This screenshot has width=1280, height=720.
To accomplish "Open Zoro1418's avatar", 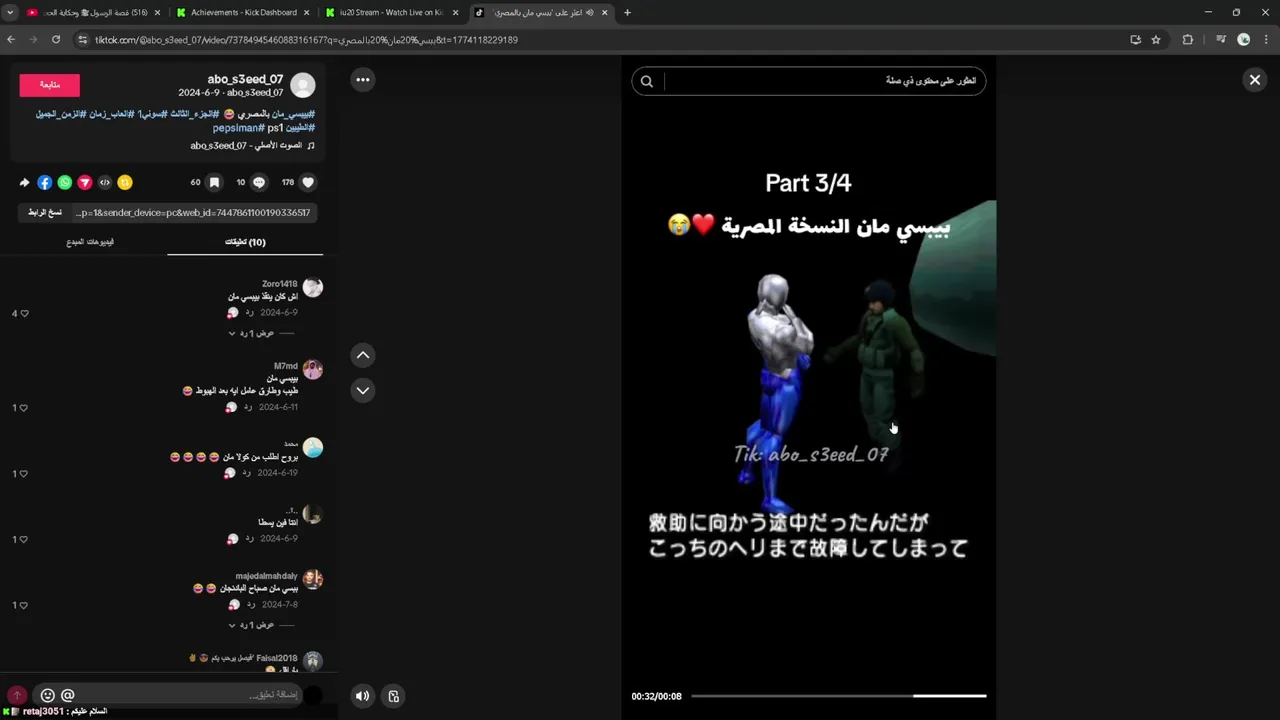I will coord(313,288).
